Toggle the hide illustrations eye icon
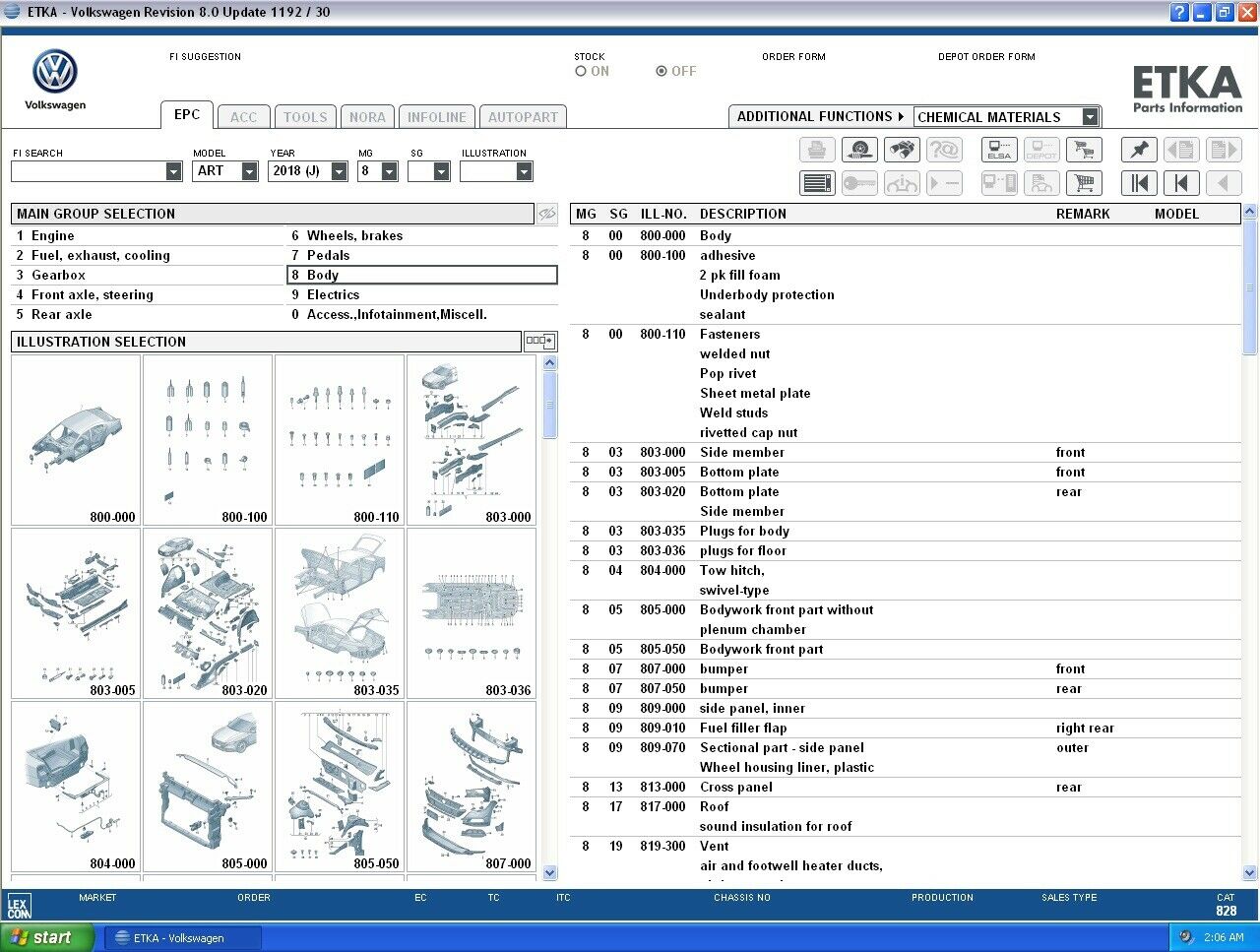 pos(547,214)
